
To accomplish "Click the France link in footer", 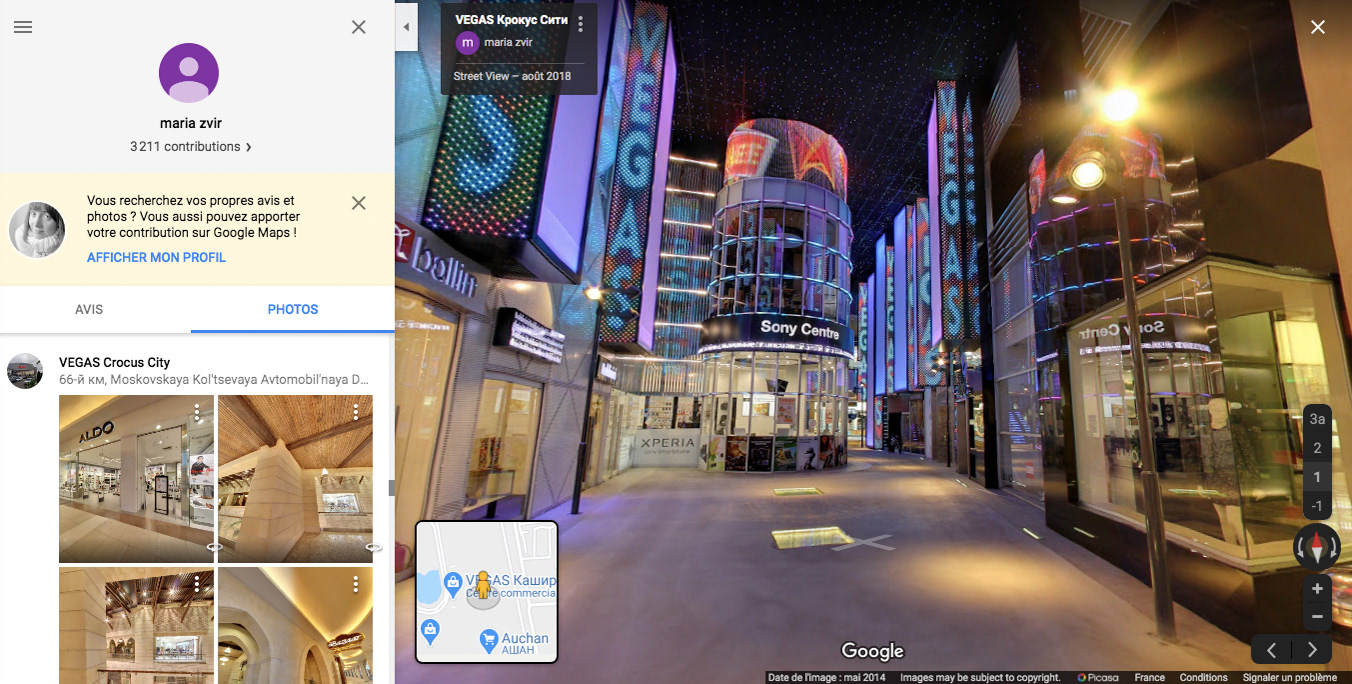I will (x=1150, y=677).
